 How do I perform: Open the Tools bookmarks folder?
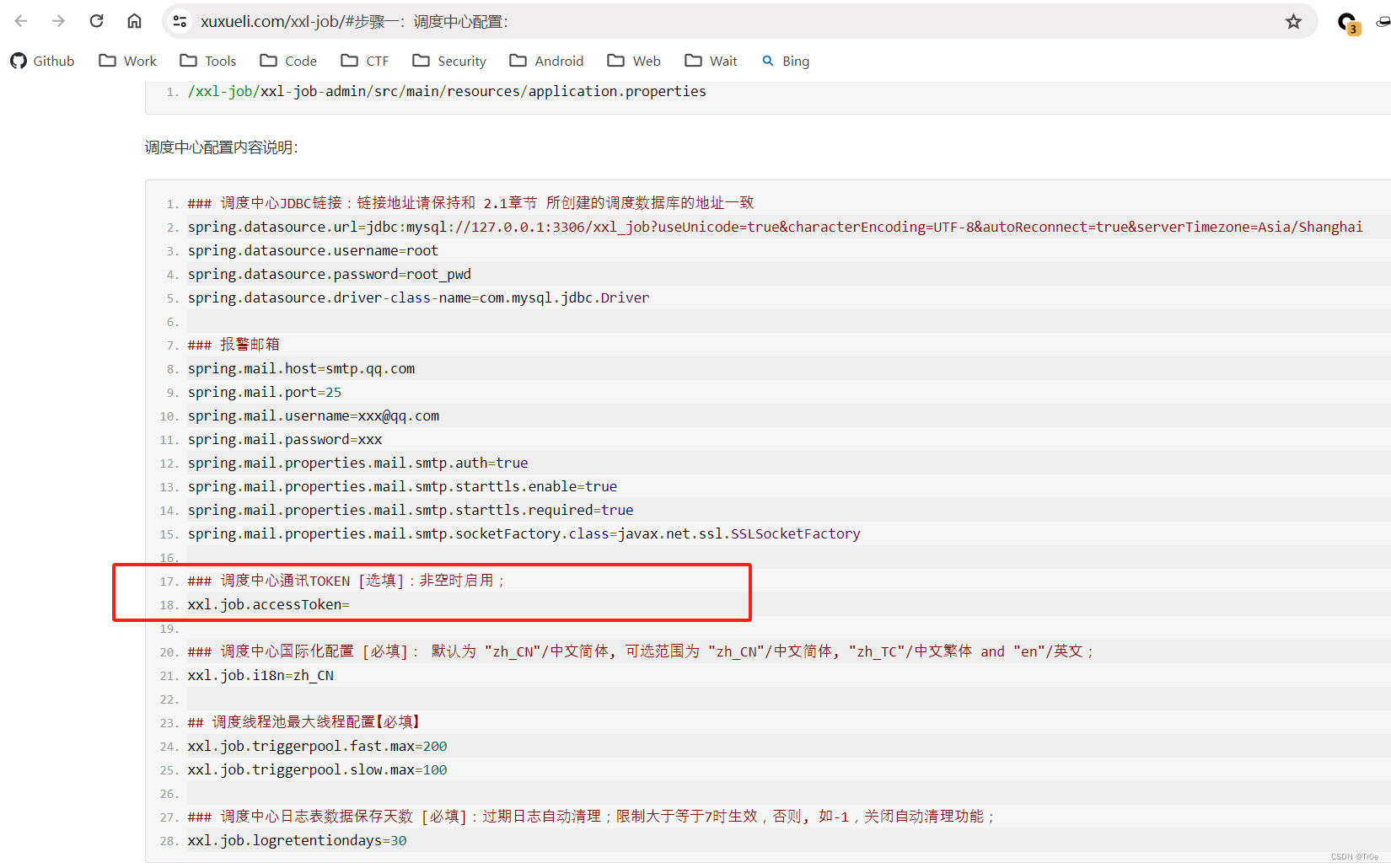[208, 61]
